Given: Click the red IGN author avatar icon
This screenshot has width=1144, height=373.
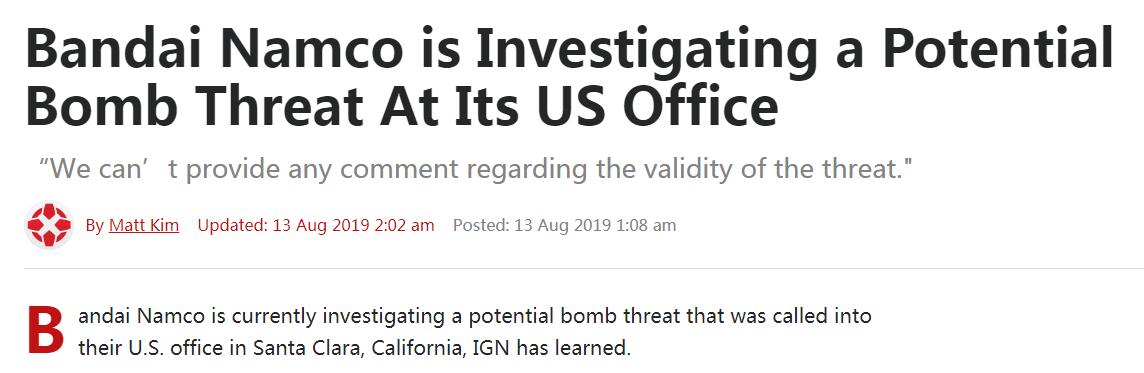Looking at the screenshot, I should (x=49, y=226).
